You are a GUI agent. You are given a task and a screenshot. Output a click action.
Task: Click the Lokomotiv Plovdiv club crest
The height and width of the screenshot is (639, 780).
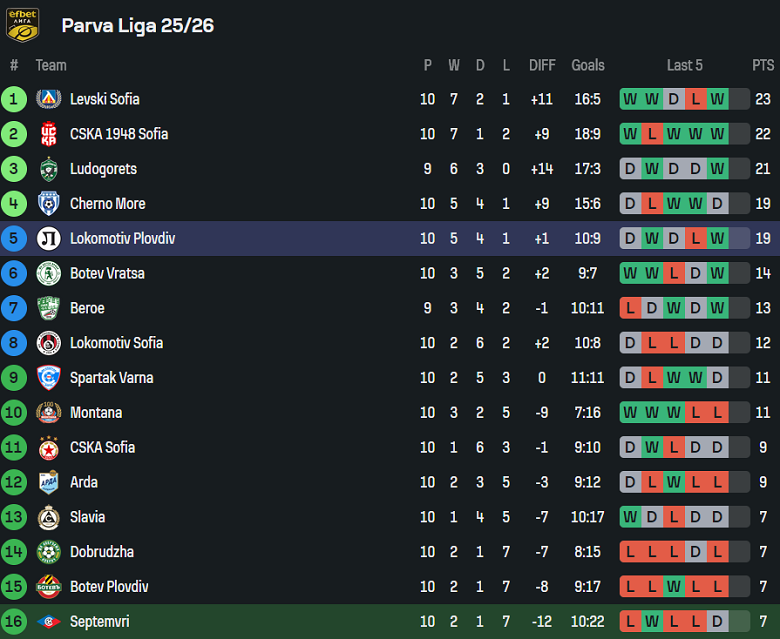coord(48,239)
